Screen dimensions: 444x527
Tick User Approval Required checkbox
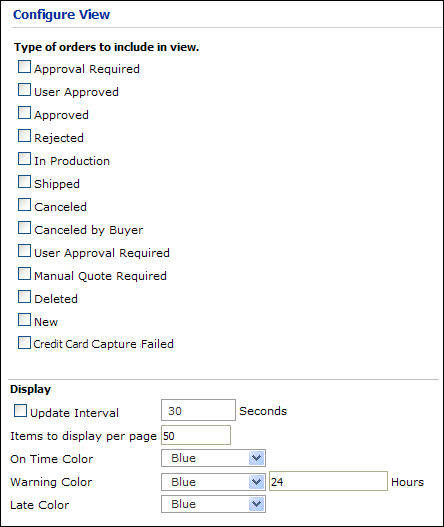point(24,251)
